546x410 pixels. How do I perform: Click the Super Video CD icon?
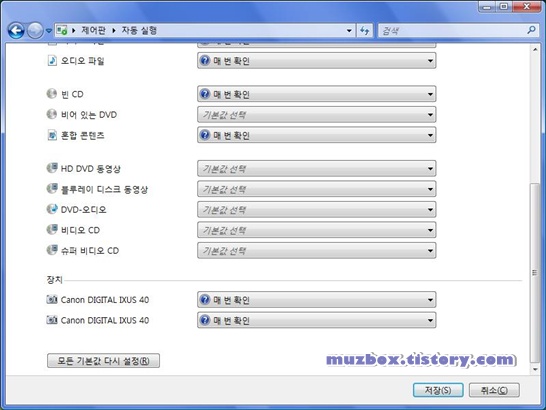click(52, 250)
